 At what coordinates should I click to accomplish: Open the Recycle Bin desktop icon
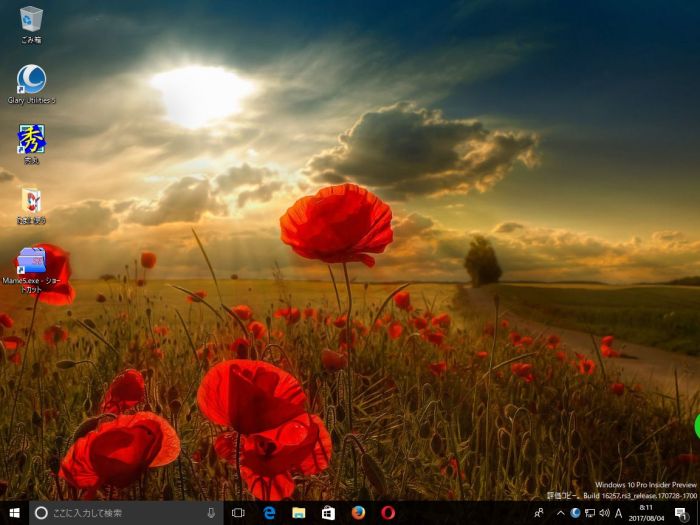[x=31, y=19]
